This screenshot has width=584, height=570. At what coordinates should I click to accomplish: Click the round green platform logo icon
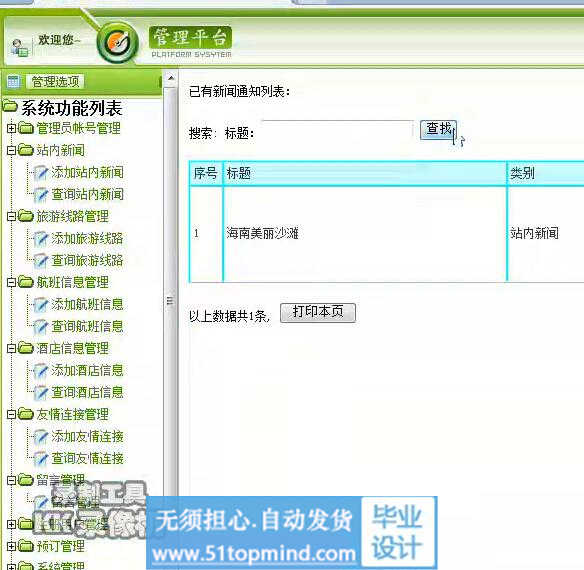(x=118, y=43)
